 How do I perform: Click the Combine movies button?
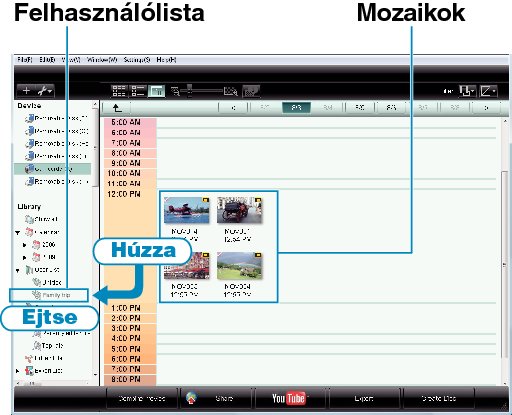[142, 398]
